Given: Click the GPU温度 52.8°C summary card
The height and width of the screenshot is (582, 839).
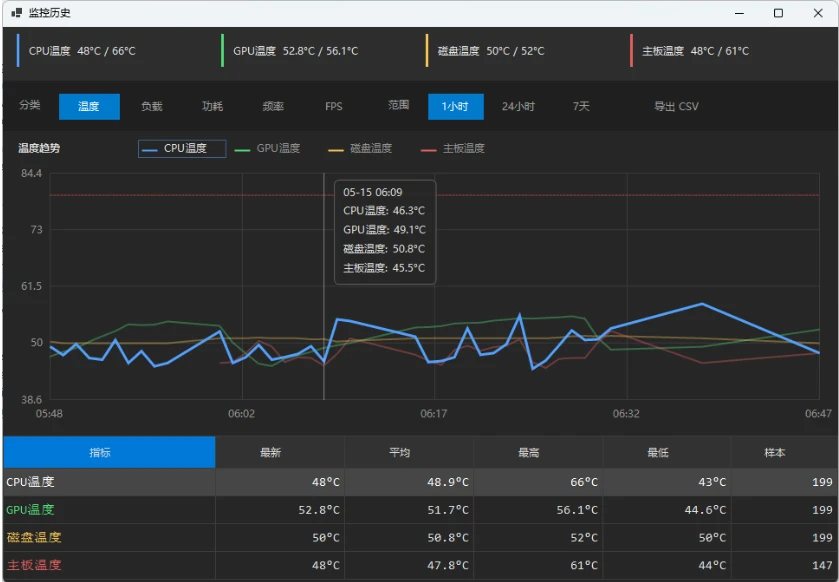Looking at the screenshot, I should point(316,51).
